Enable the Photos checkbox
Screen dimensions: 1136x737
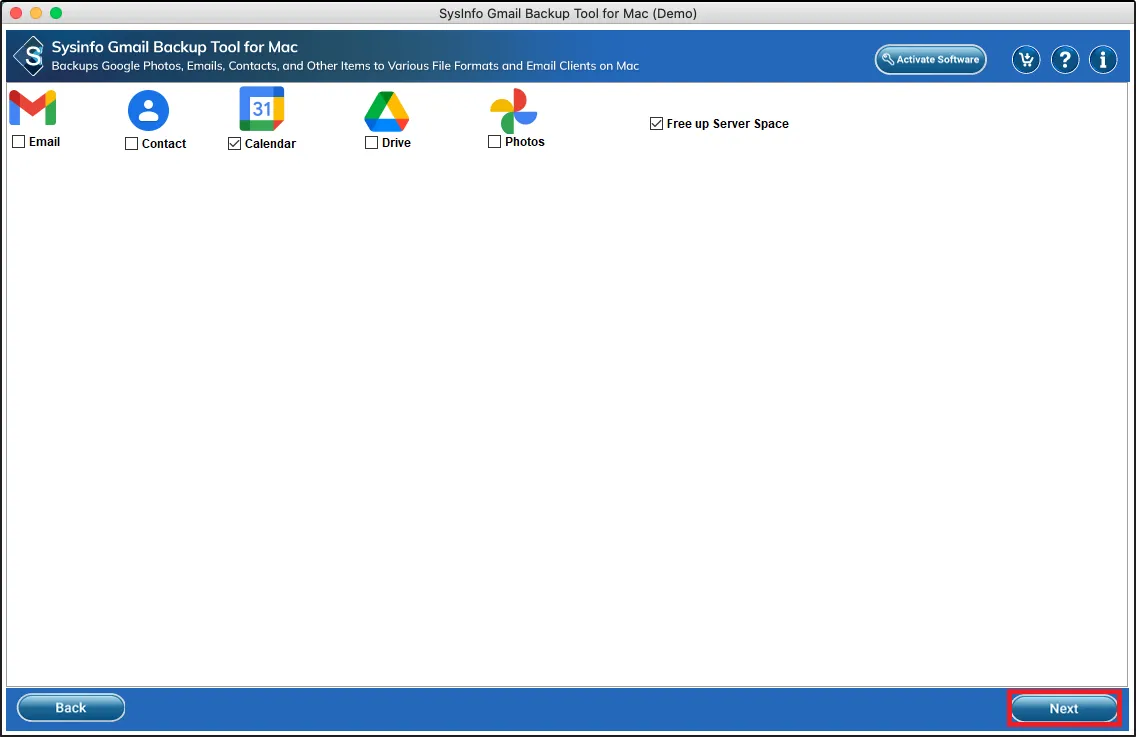pyautogui.click(x=495, y=142)
